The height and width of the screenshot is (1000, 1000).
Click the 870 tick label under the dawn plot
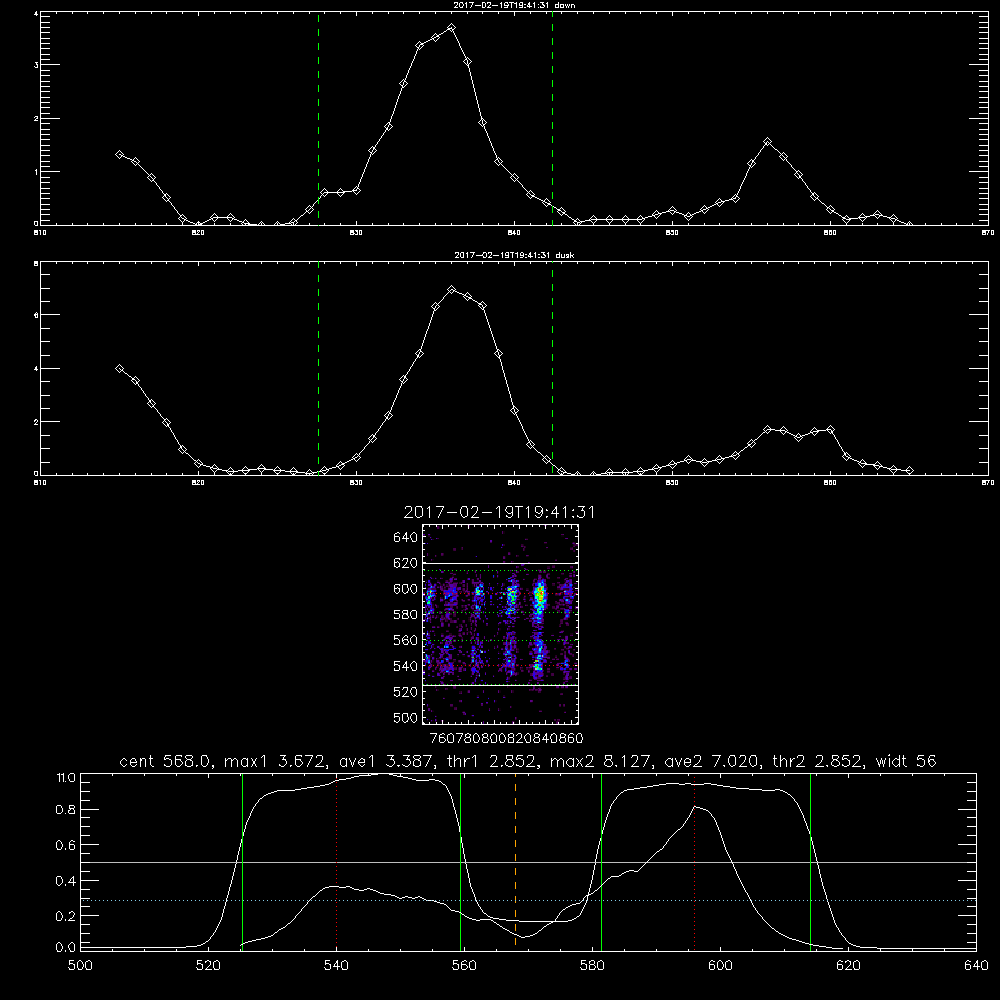[x=988, y=233]
